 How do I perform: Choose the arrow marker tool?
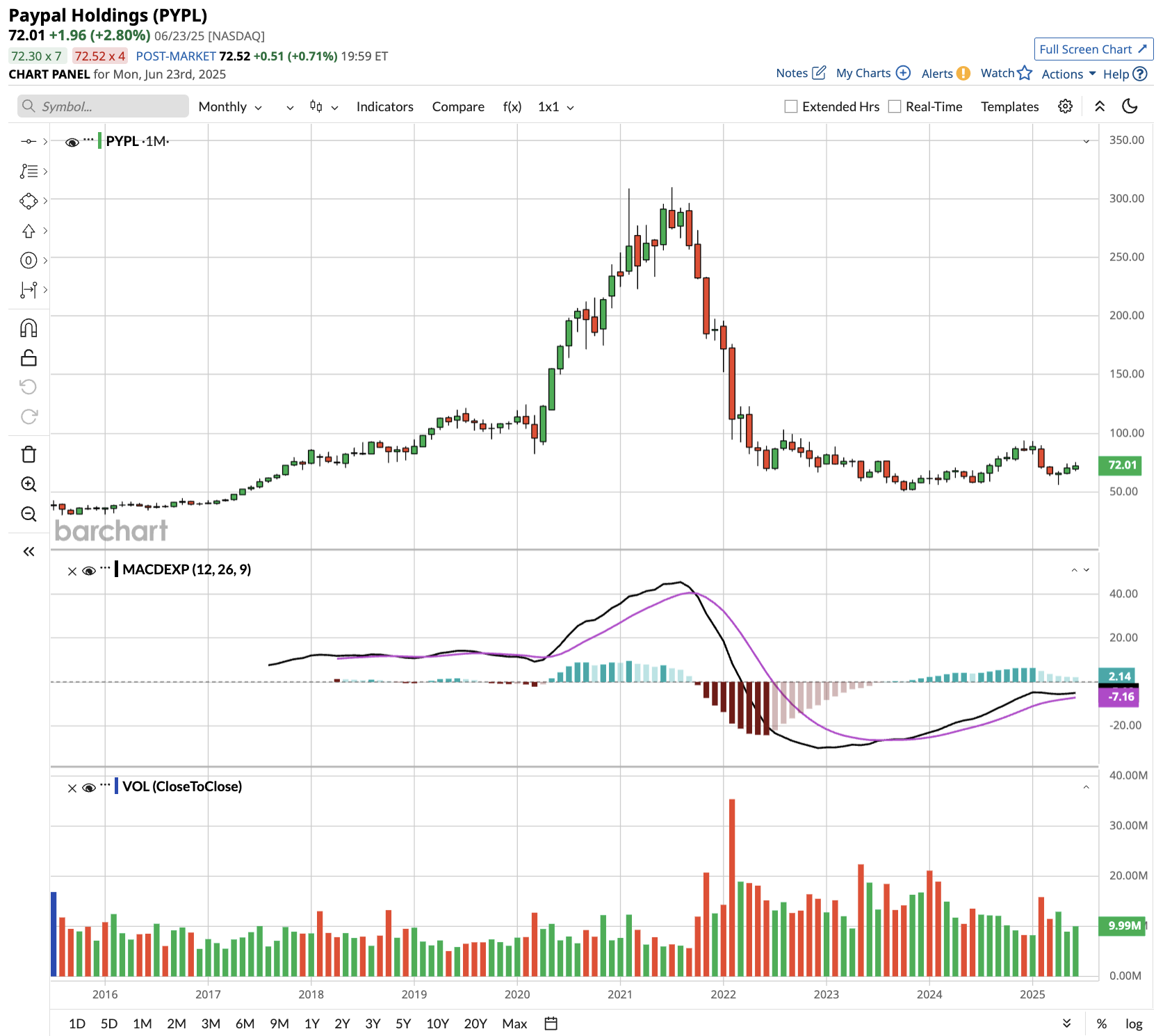pos(28,231)
